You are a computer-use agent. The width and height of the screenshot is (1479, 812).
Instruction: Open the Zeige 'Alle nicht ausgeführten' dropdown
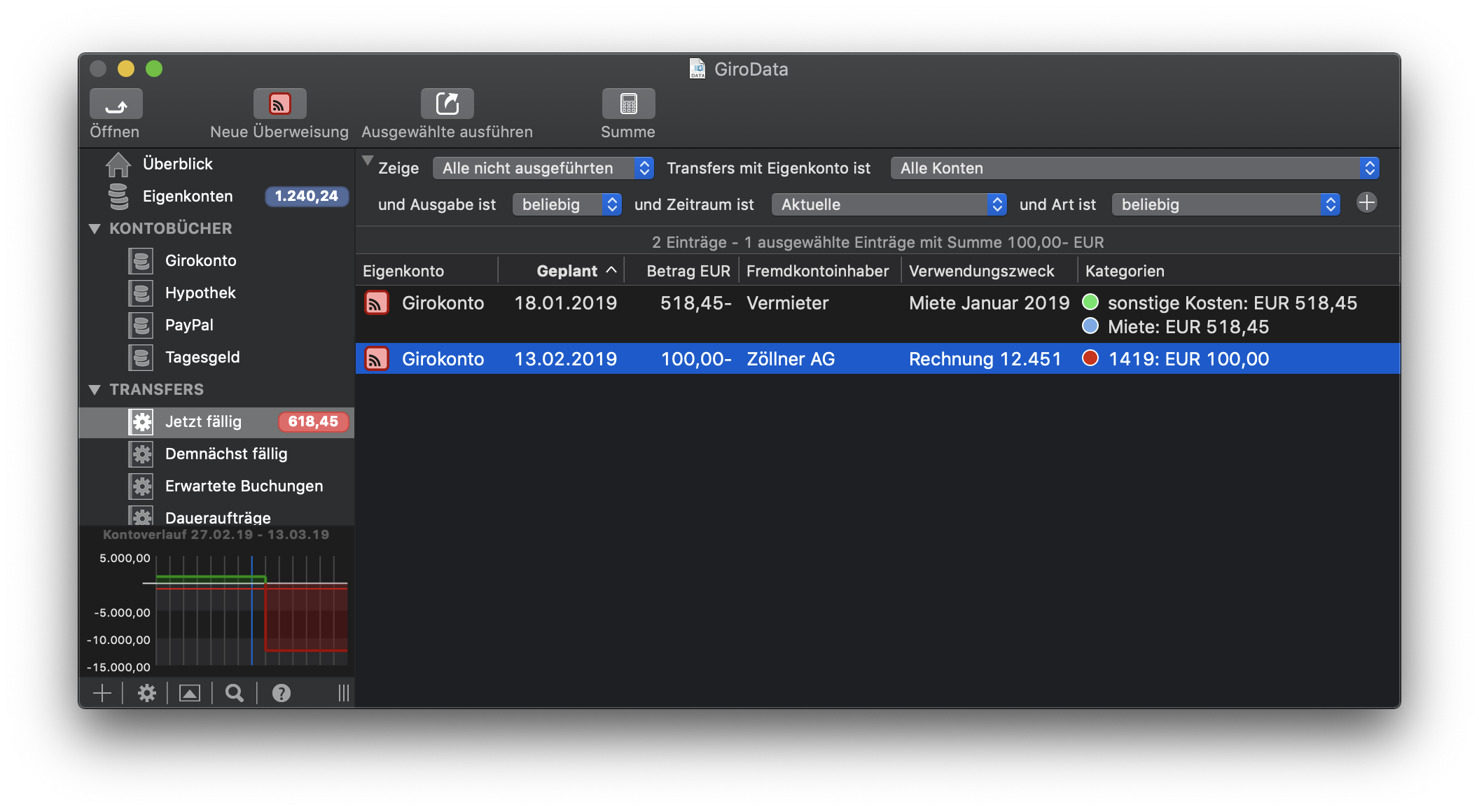click(x=543, y=168)
